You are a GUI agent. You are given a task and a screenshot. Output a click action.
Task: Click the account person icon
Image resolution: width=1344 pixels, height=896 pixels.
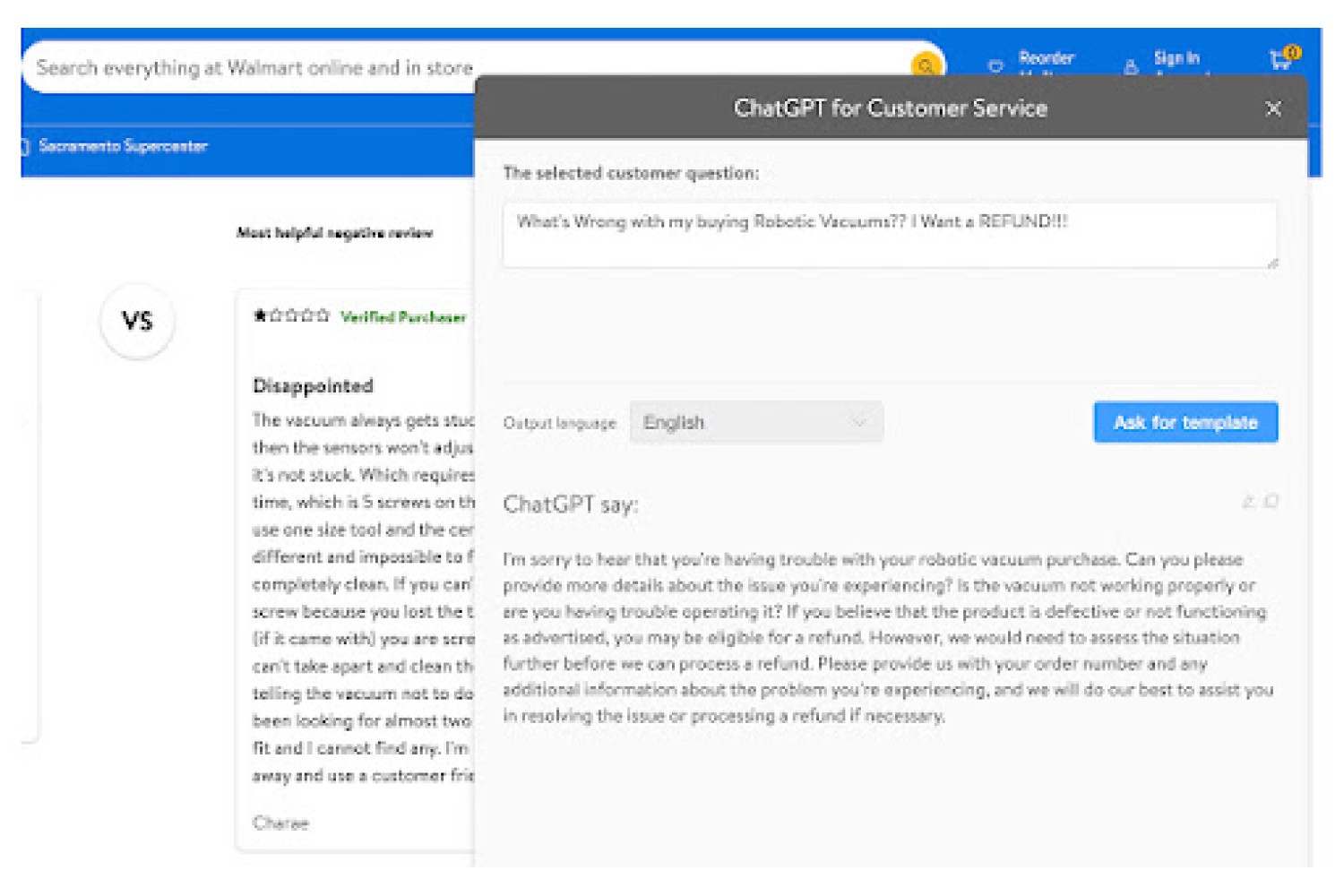(1131, 65)
